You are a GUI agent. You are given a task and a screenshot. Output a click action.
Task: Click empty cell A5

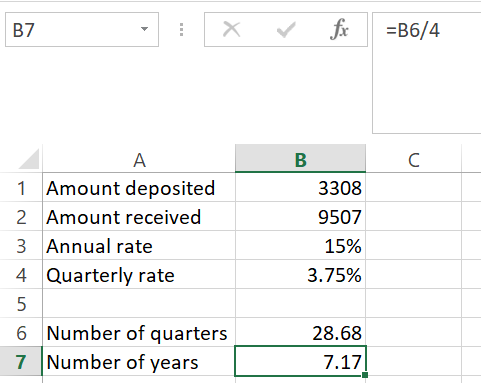[x=139, y=303]
